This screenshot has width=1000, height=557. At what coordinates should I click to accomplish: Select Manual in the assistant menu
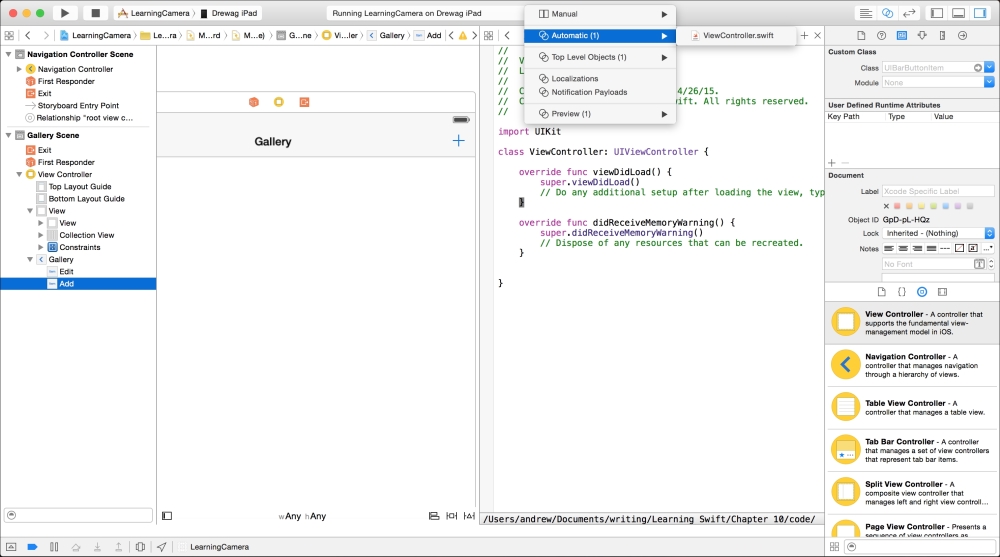[x=599, y=14]
